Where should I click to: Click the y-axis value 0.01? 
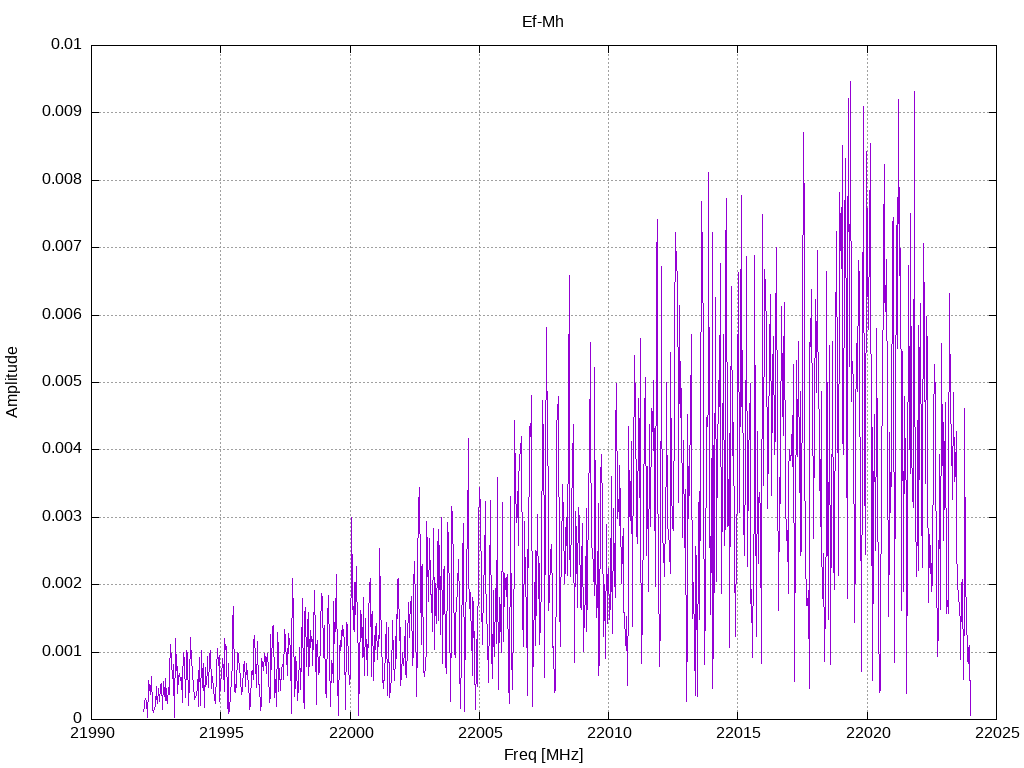pyautogui.click(x=66, y=44)
